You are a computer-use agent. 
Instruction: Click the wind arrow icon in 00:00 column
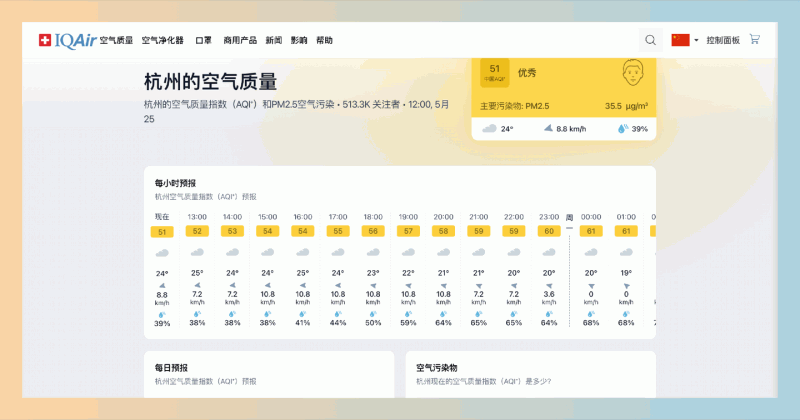pyautogui.click(x=591, y=286)
